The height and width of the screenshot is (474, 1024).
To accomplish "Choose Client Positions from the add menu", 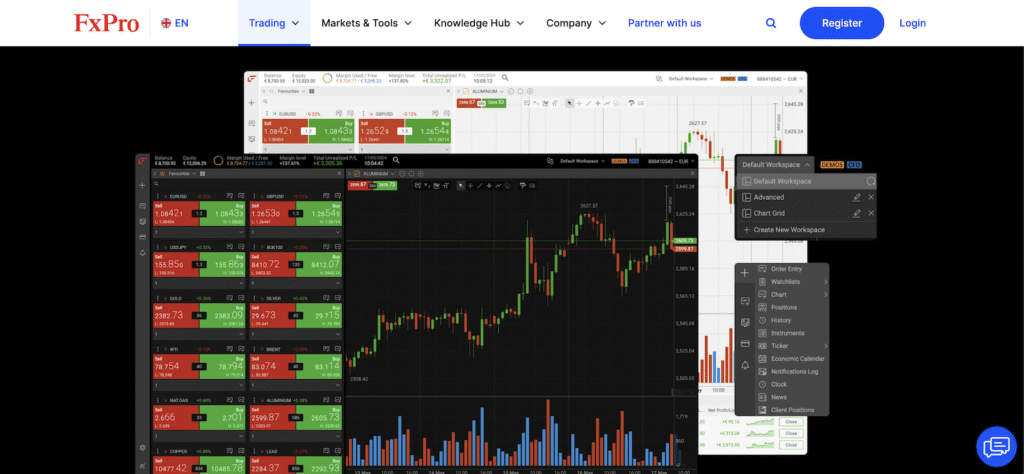I will pyautogui.click(x=792, y=410).
